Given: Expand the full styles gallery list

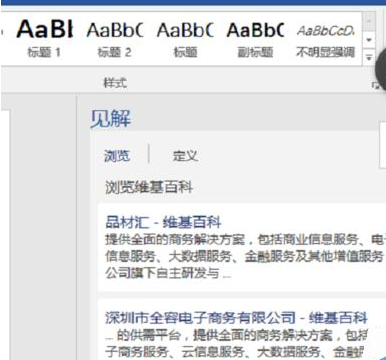Looking at the screenshot, I should (x=369, y=57).
